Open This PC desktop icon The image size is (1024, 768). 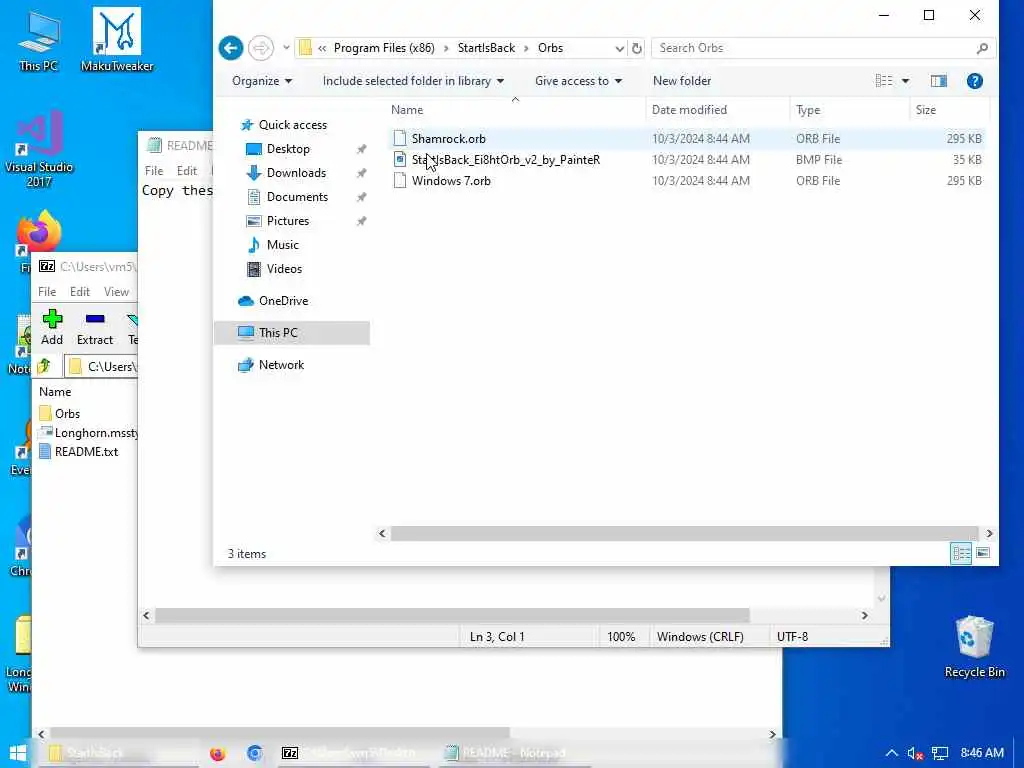pyautogui.click(x=39, y=40)
